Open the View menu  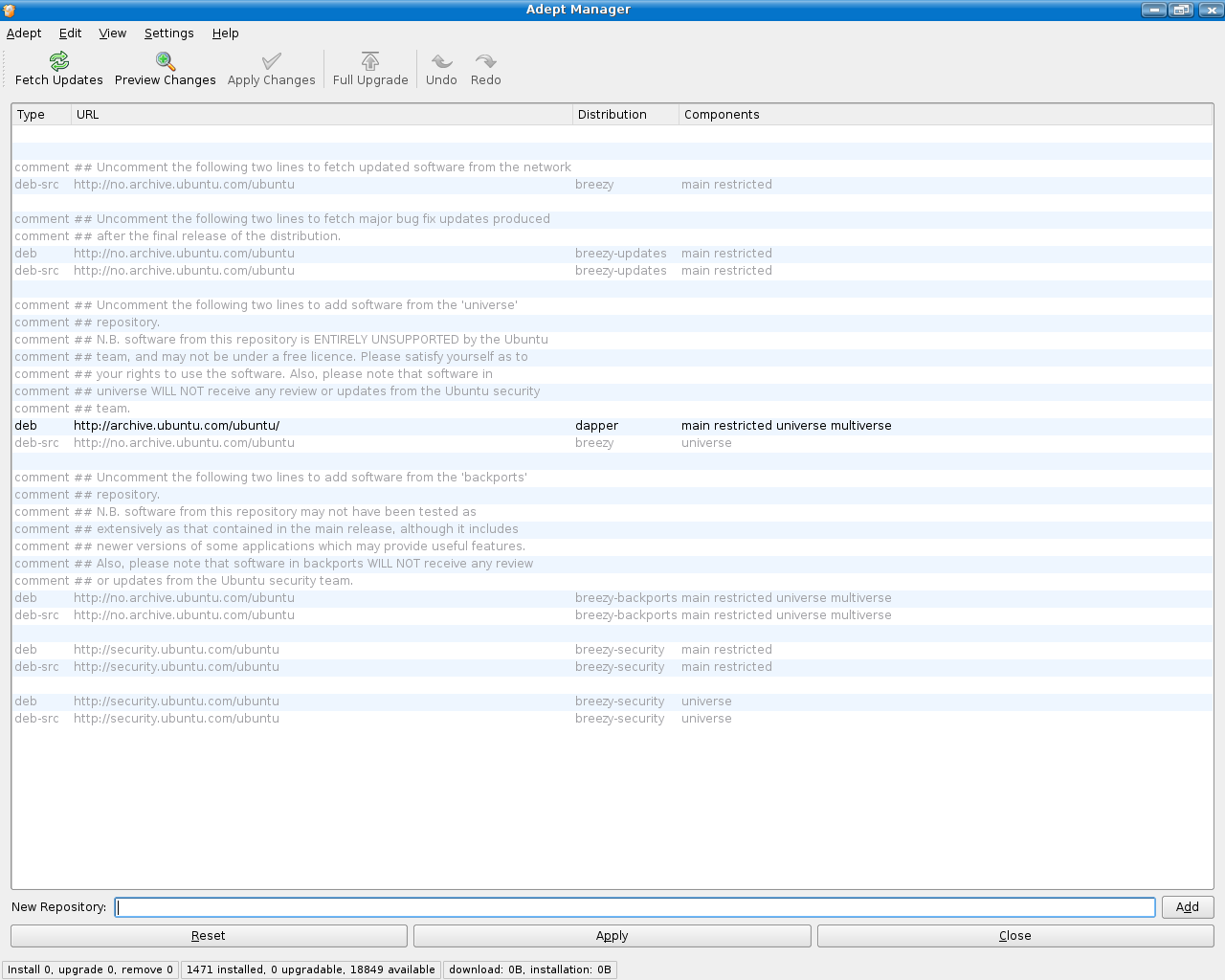112,33
